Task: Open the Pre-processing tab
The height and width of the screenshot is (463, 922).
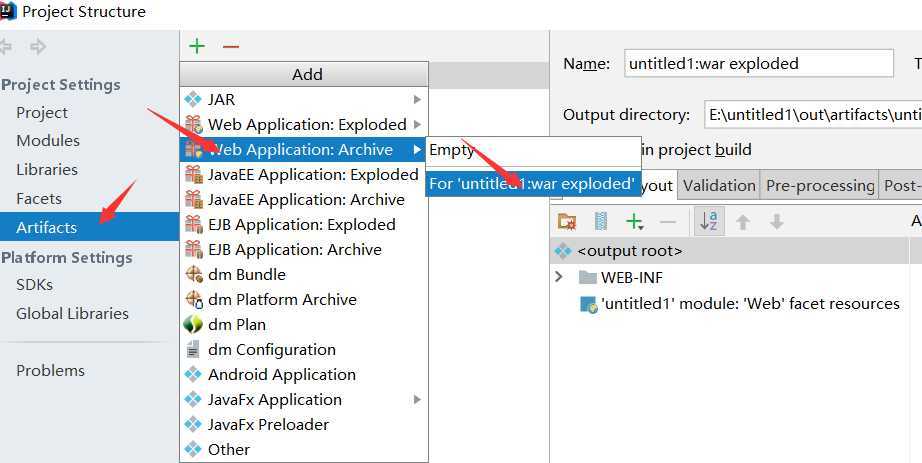Action: 820,185
